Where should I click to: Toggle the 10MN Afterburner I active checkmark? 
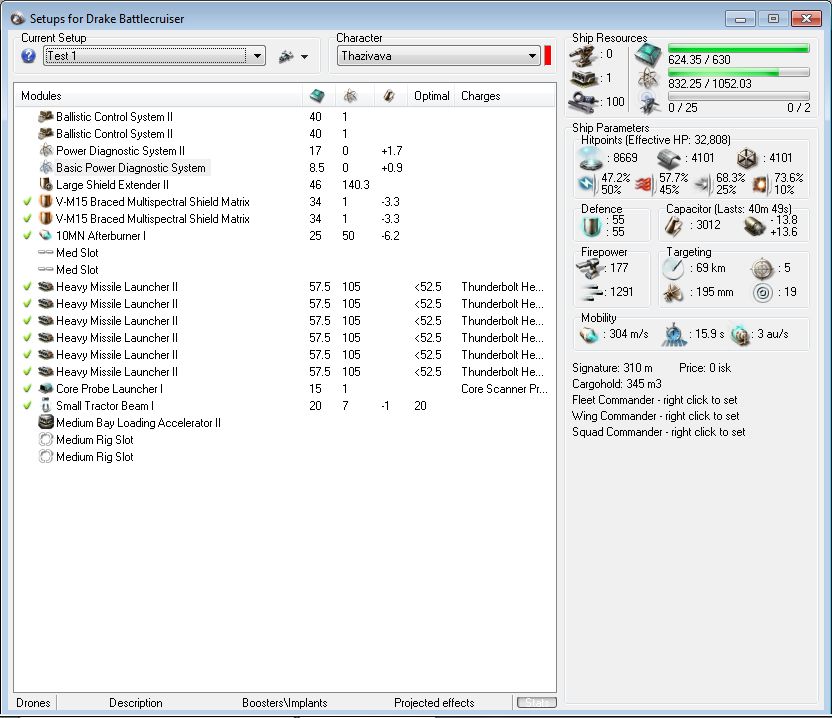[28, 236]
